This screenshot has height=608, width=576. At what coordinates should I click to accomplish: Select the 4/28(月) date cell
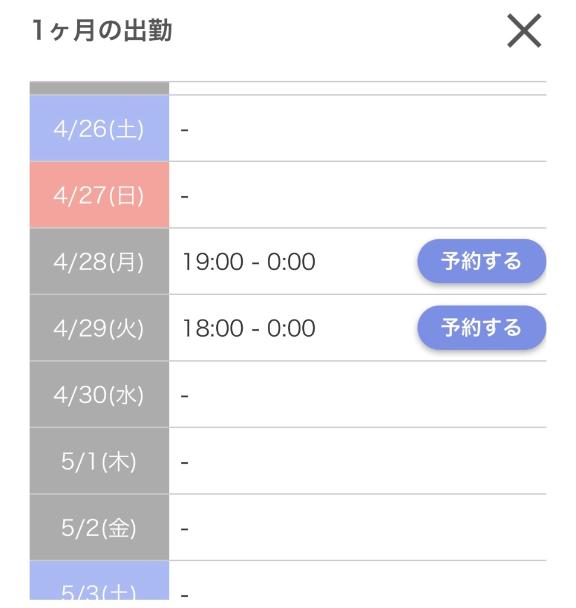[99, 262]
